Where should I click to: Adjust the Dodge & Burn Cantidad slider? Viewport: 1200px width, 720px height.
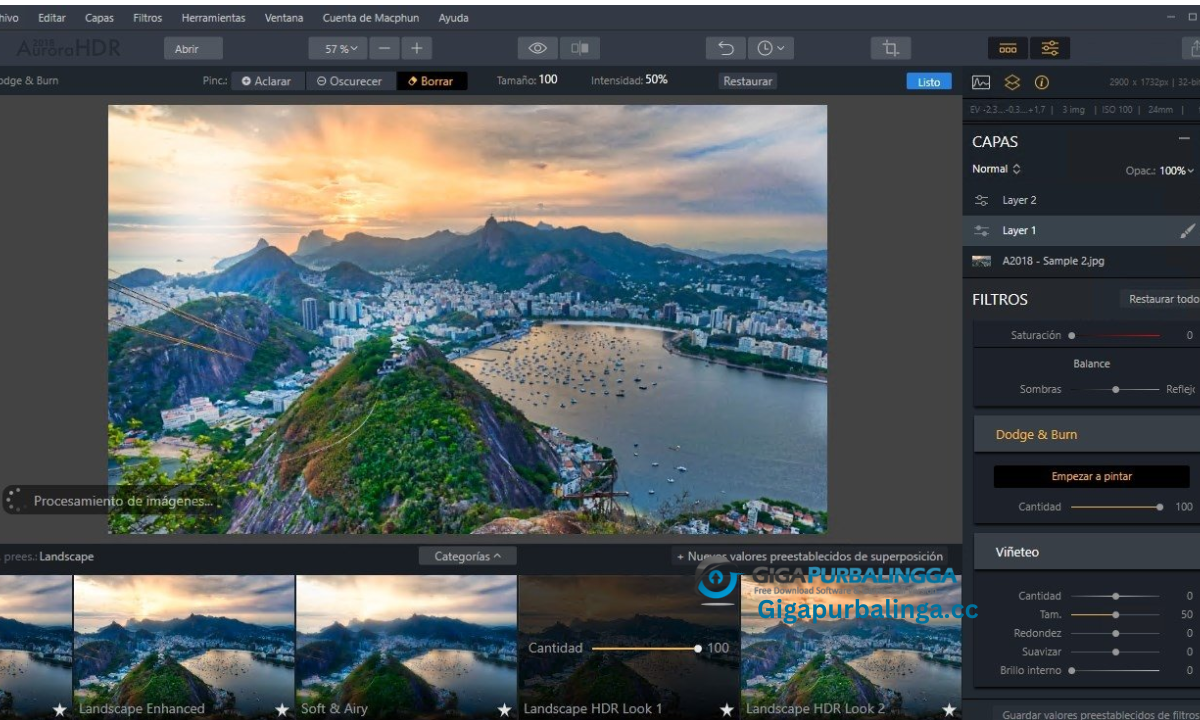click(x=1116, y=507)
